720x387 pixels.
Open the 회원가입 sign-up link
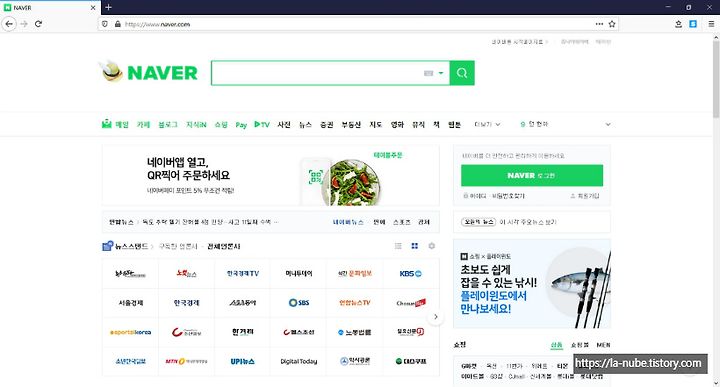pyautogui.click(x=585, y=196)
